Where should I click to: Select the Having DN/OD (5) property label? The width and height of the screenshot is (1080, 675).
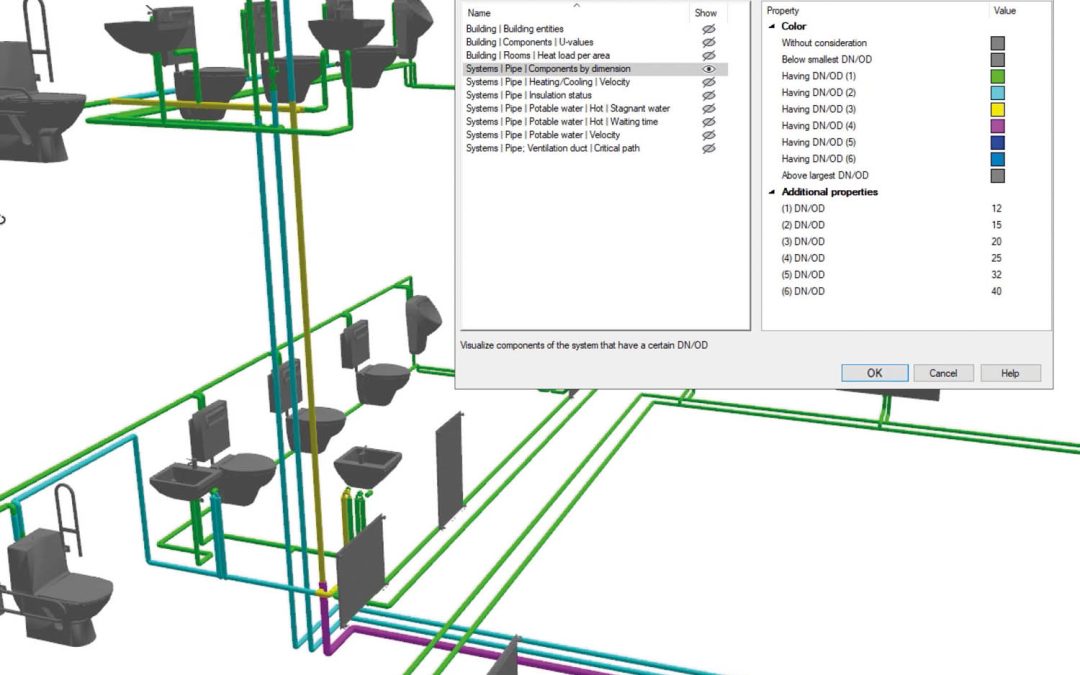(818, 142)
